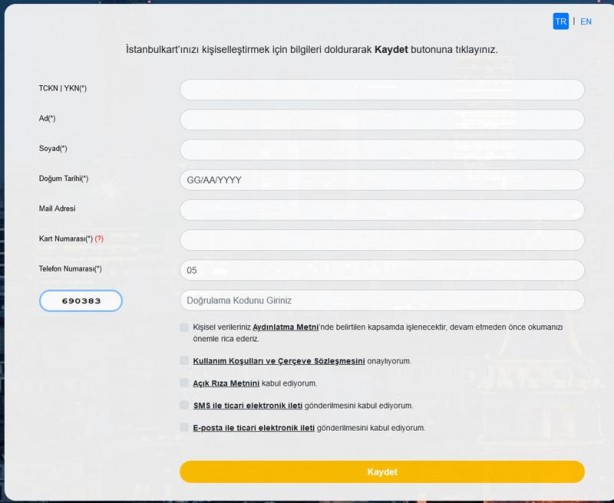Image resolution: width=614 pixels, height=503 pixels.
Task: Open the Açık Rıza Metnini link
Action: (226, 383)
